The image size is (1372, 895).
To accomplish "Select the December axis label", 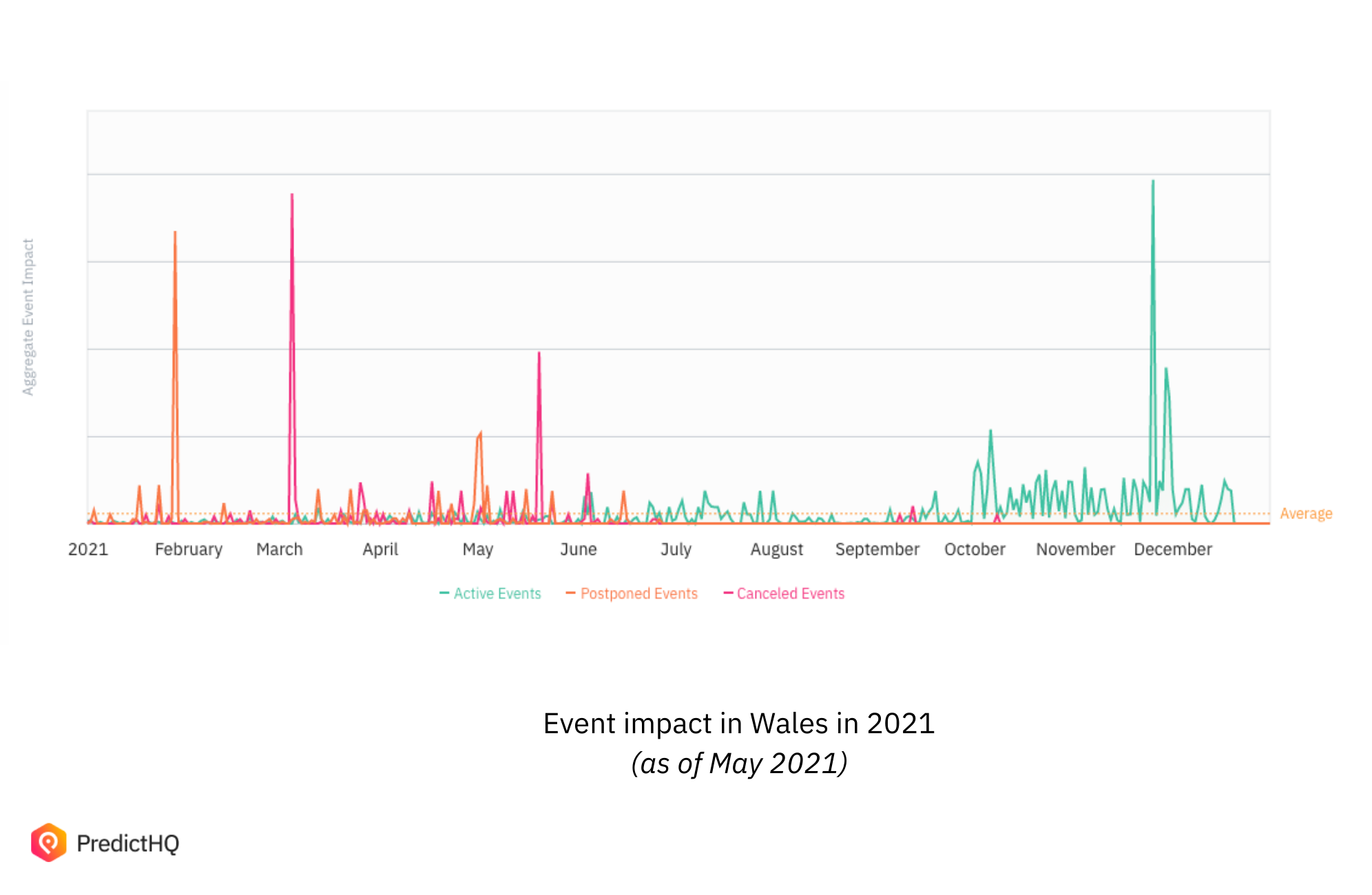I will [1172, 549].
